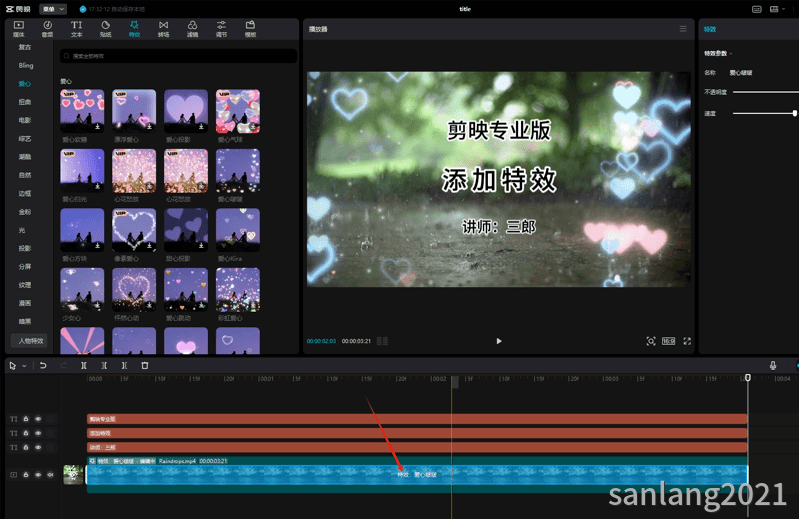799x519 pixels.
Task: Download the 少女心 effect via its arrow icon
Action: [x=97, y=305]
